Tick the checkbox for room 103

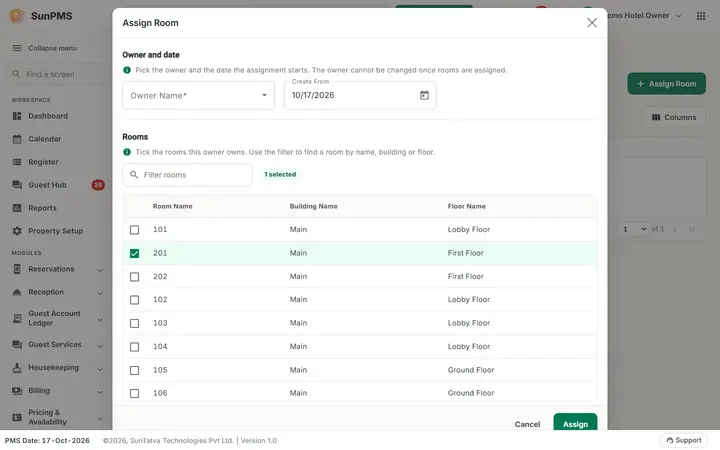click(135, 323)
